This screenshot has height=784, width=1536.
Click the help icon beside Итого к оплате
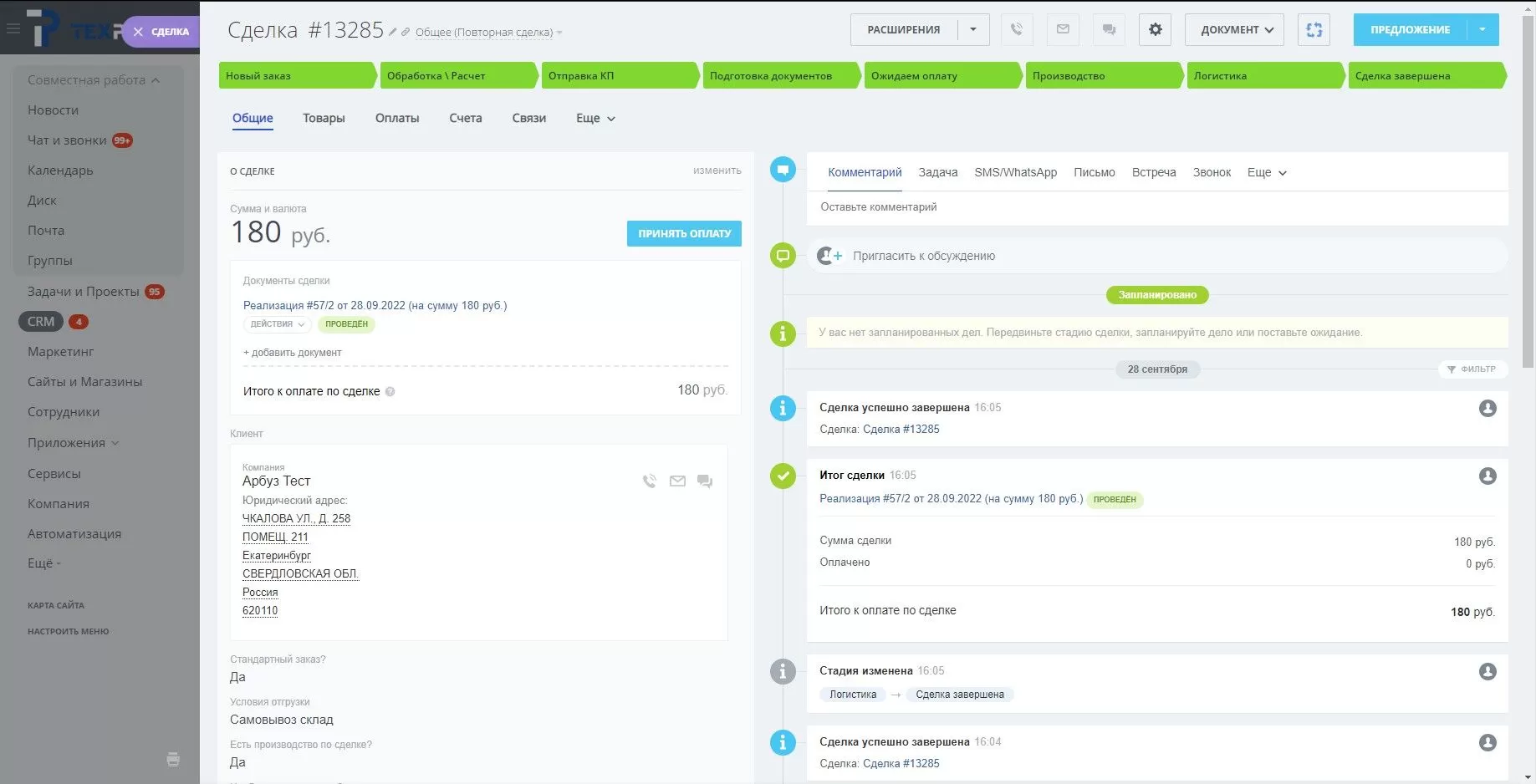tap(390, 392)
